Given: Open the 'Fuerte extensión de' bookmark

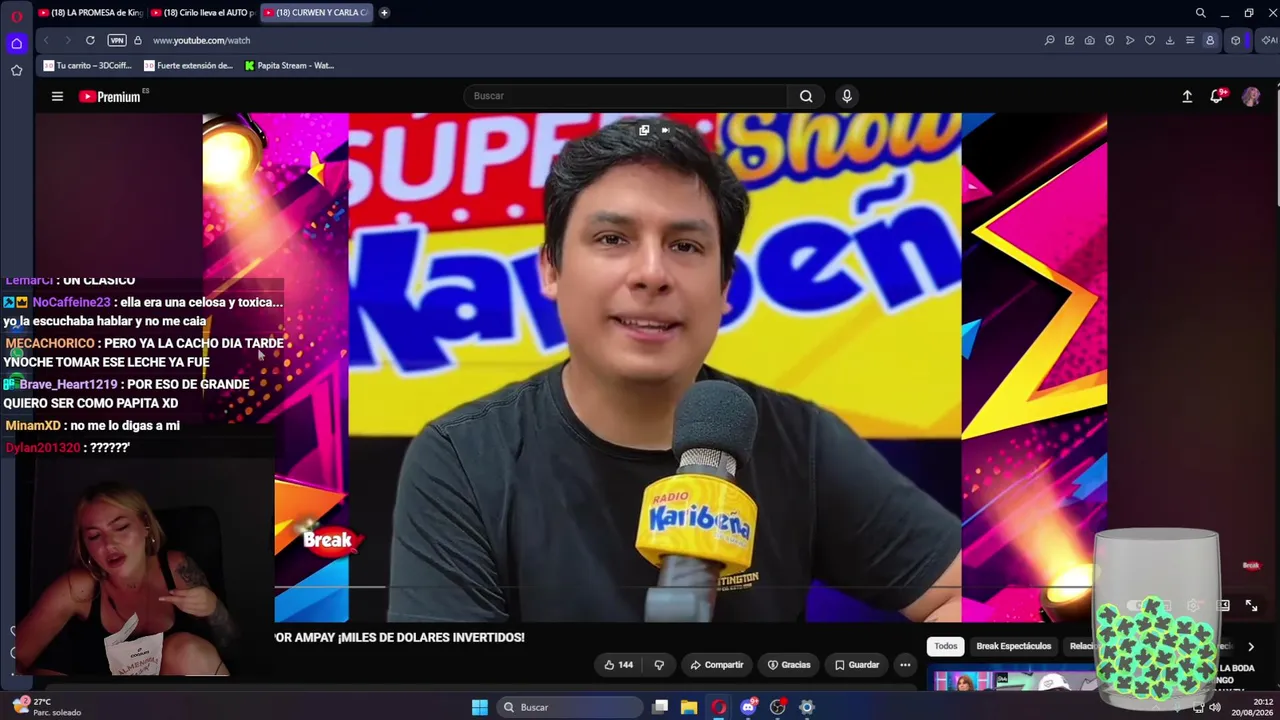Looking at the screenshot, I should pyautogui.click(x=189, y=66).
